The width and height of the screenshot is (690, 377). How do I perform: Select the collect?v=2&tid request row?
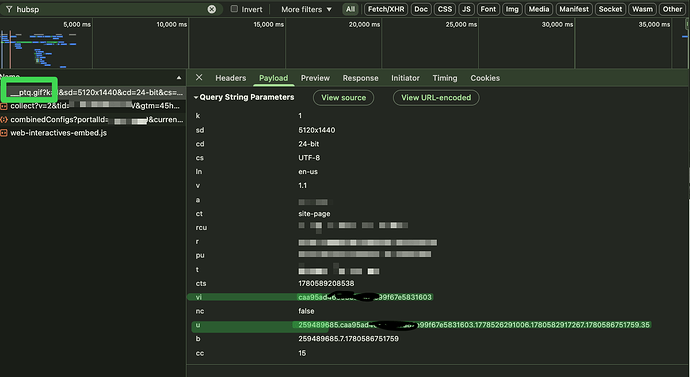(x=92, y=106)
